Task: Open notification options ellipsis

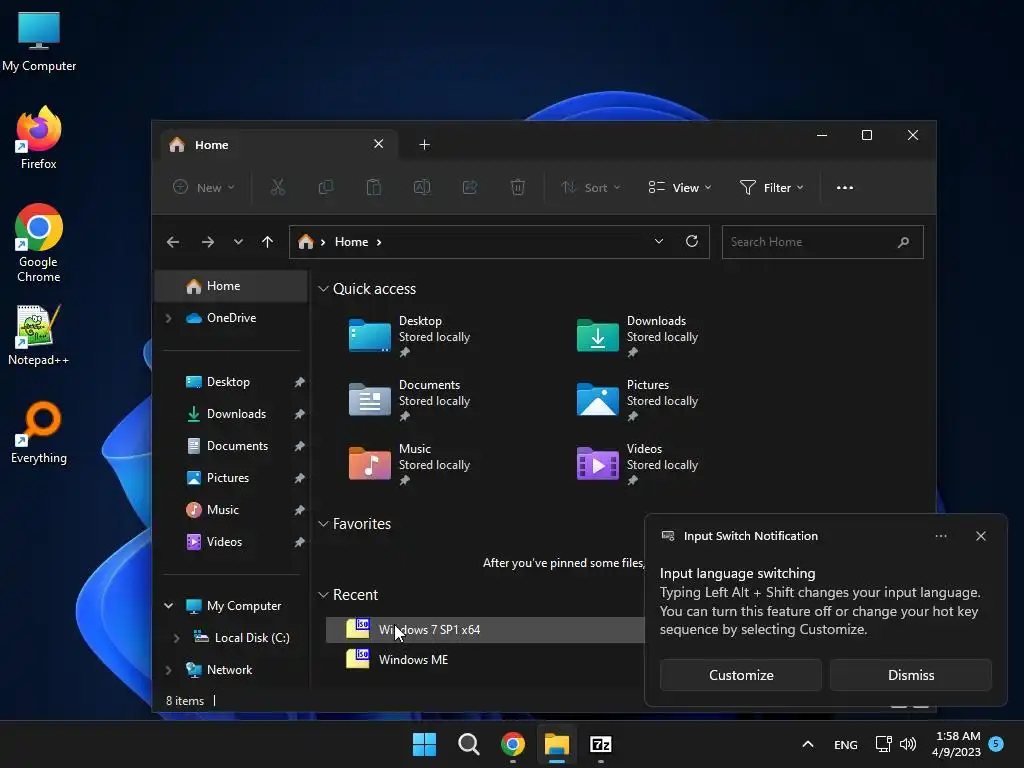Action: 941,536
